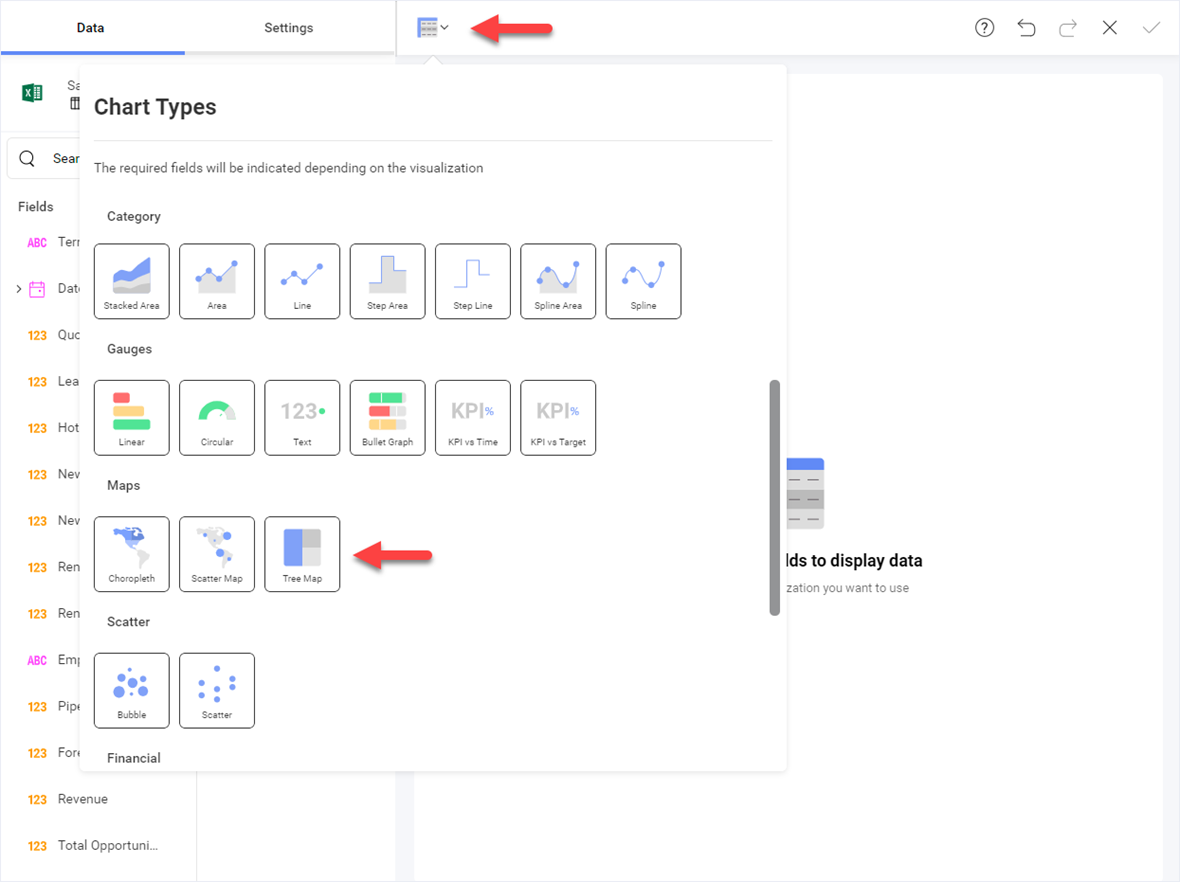1180x882 pixels.
Task: Open the visualization type dropdown
Action: point(433,28)
